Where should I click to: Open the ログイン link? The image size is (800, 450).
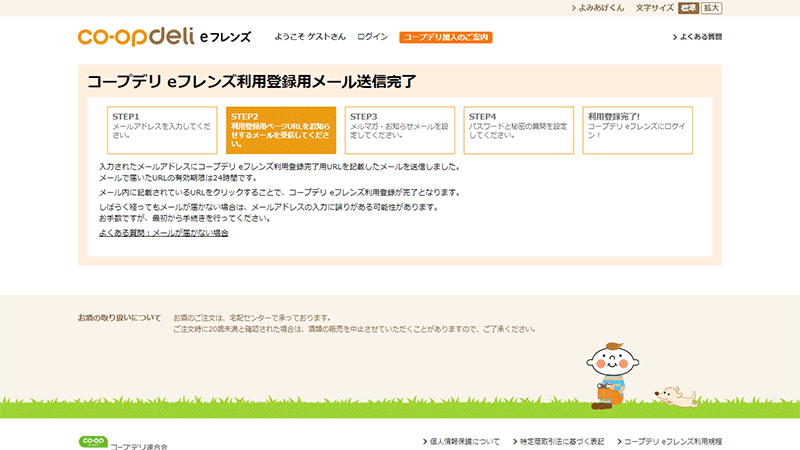pos(372,37)
